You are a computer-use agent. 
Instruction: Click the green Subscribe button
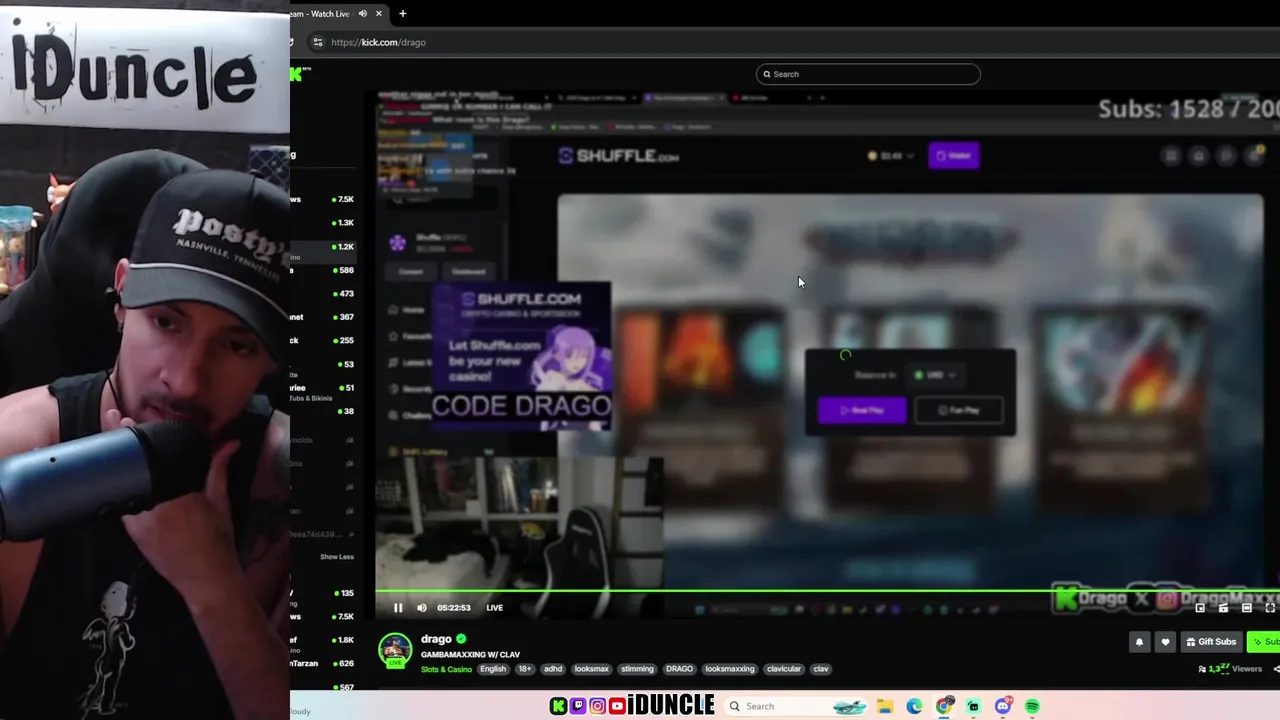(1264, 642)
